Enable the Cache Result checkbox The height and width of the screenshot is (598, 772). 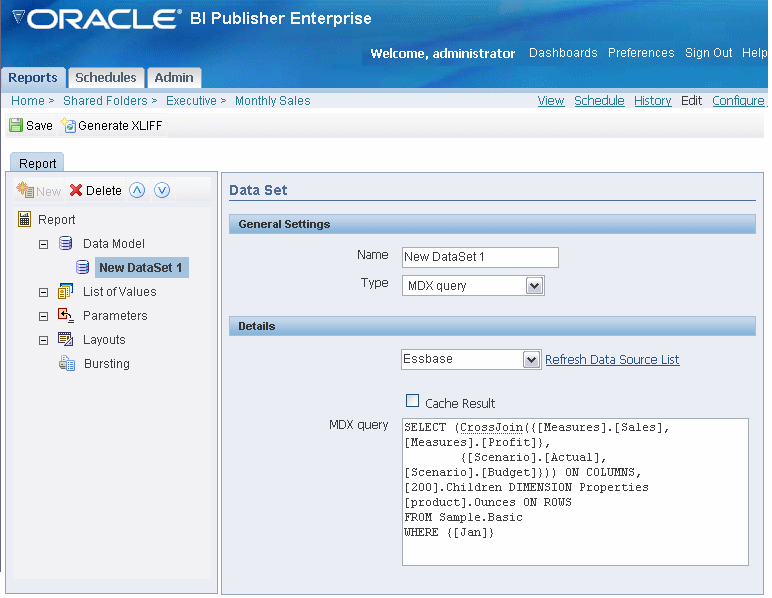412,401
